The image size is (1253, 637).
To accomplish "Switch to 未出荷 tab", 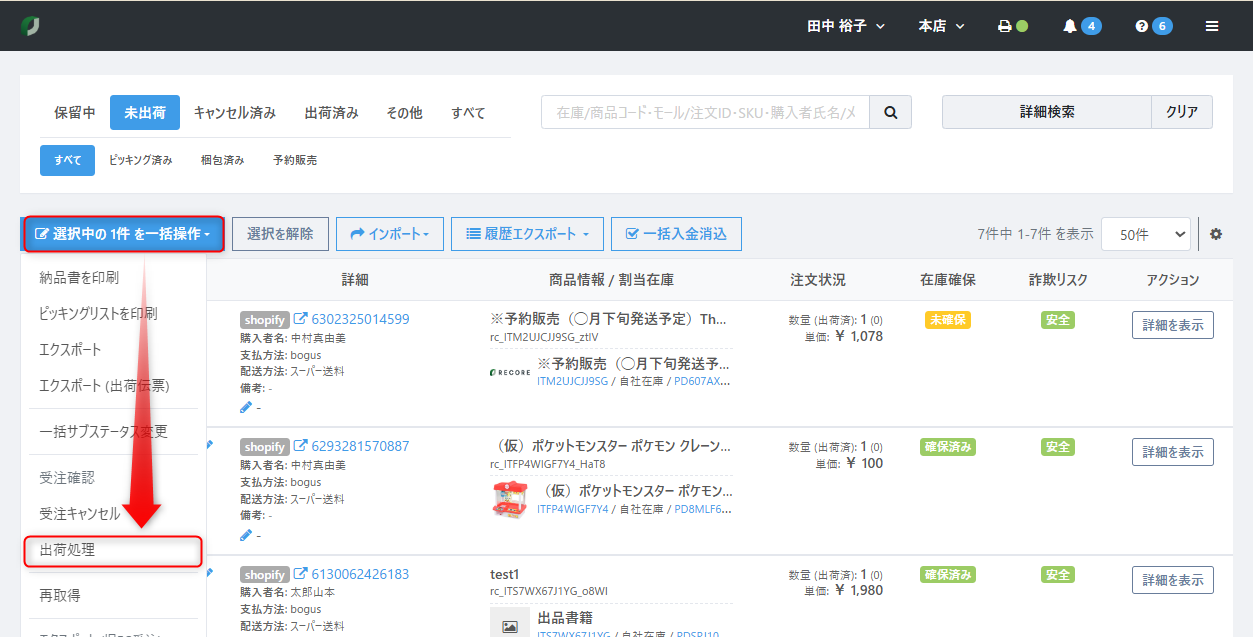I will 145,113.
